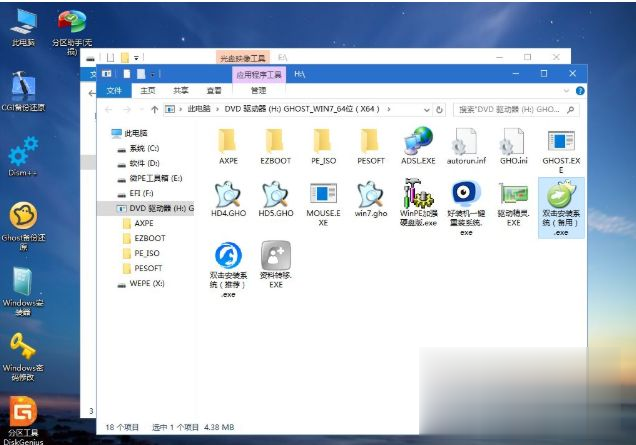Open address bar history dropdown

coord(426,110)
